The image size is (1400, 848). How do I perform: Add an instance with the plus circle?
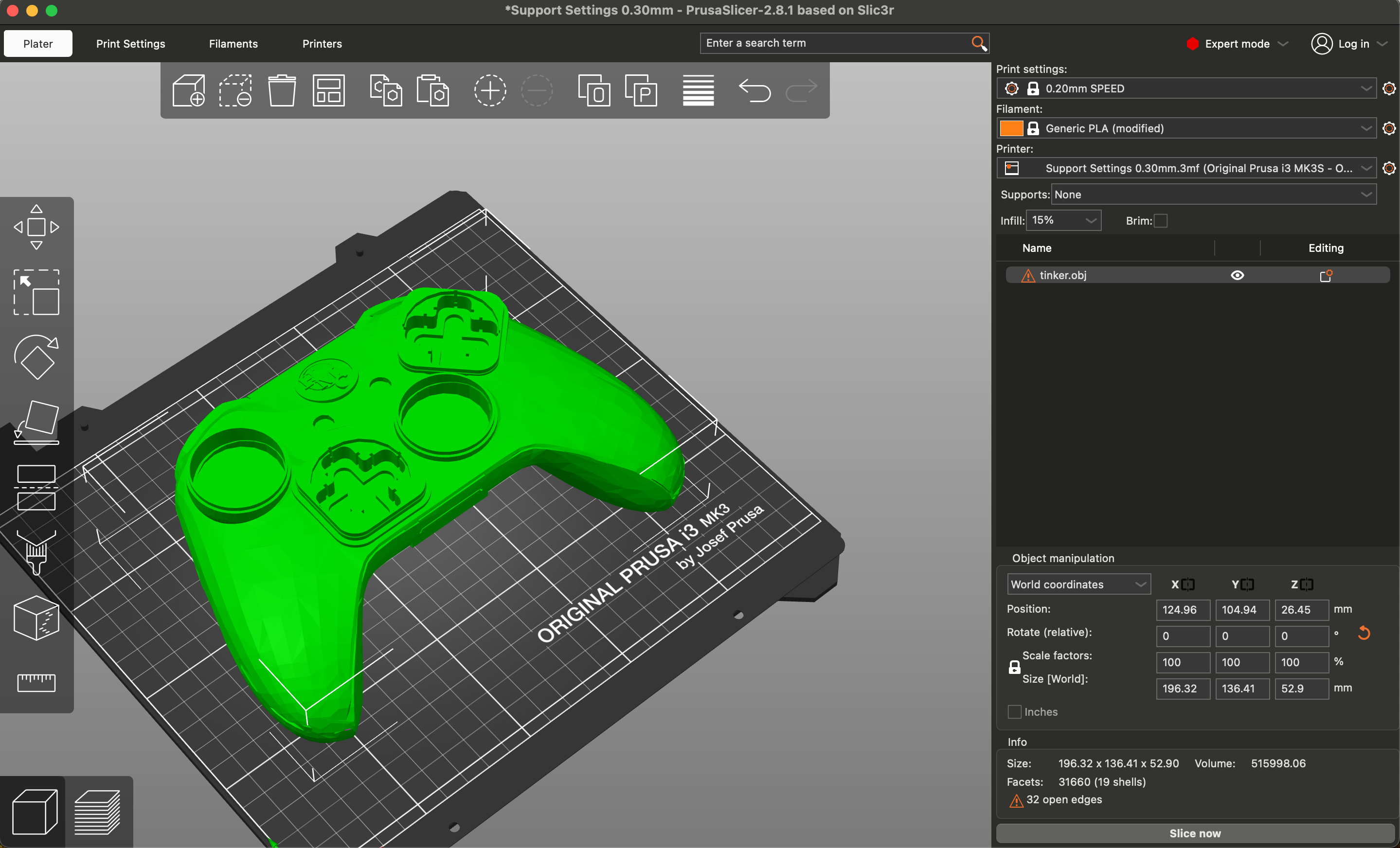point(490,90)
